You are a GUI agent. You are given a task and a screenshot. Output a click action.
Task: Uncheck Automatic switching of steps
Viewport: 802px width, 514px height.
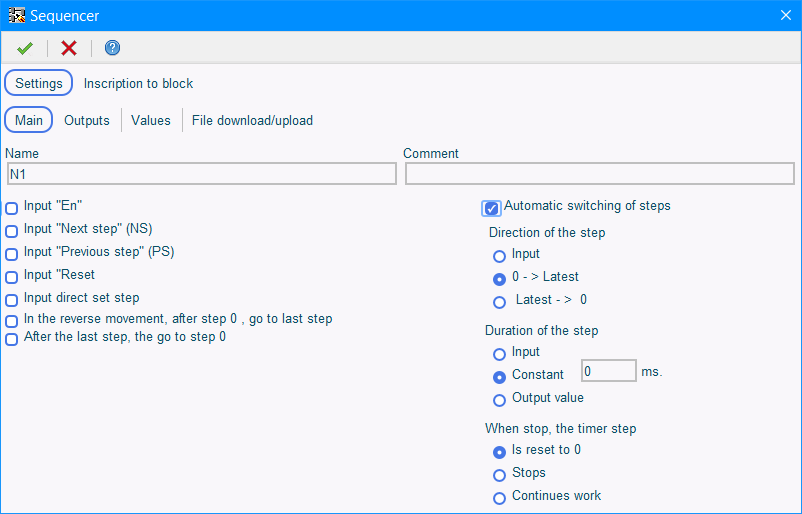coord(491,208)
